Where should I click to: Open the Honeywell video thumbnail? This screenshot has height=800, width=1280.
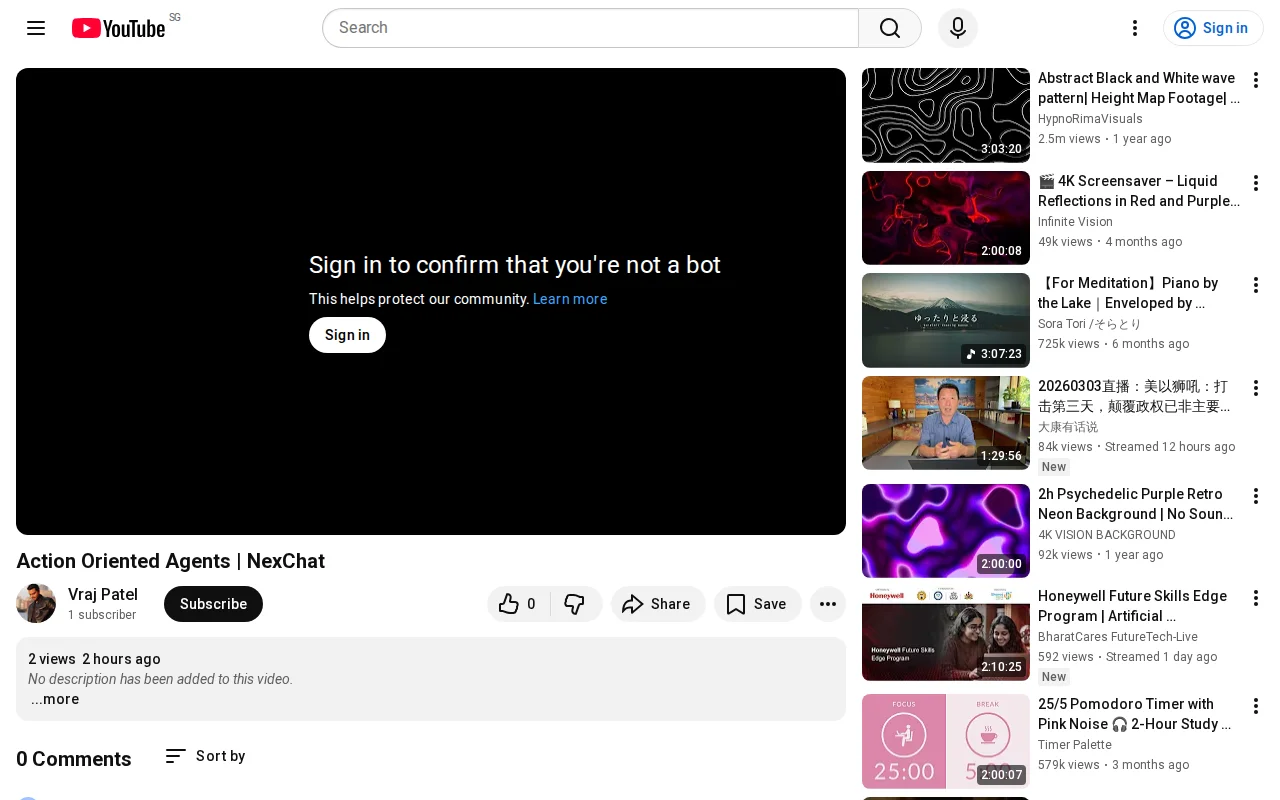point(946,633)
